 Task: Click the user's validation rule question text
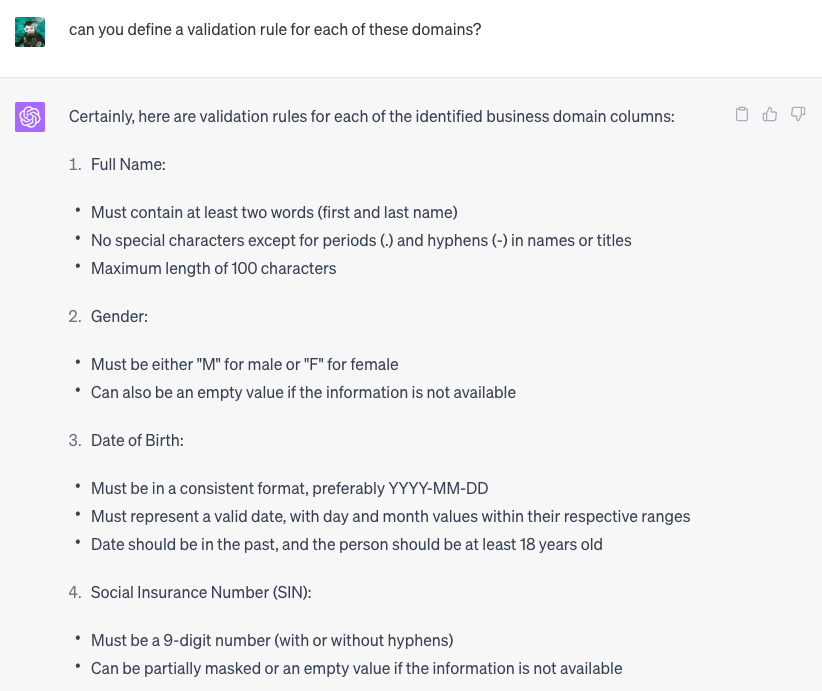pyautogui.click(x=275, y=29)
